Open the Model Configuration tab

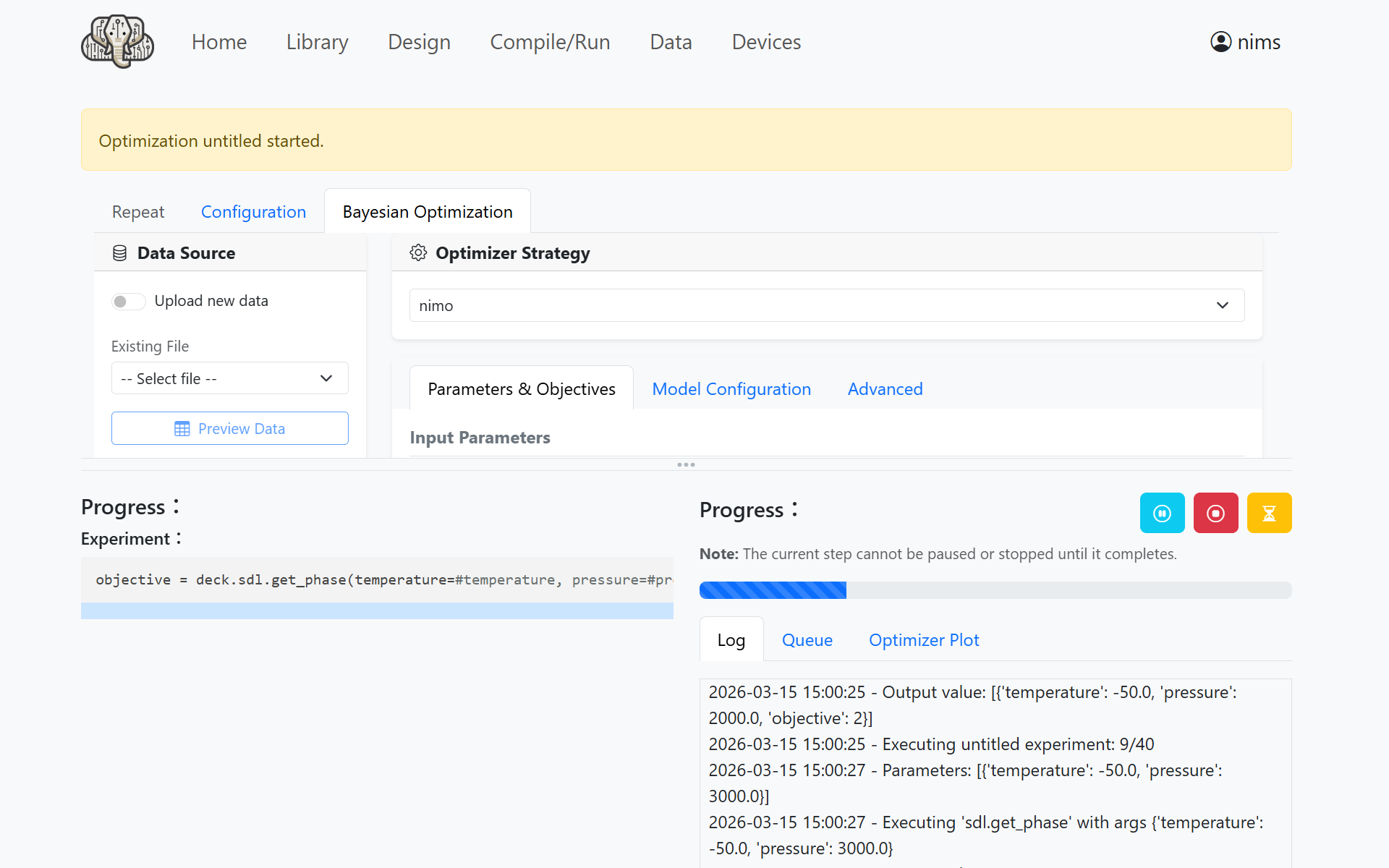(x=731, y=389)
